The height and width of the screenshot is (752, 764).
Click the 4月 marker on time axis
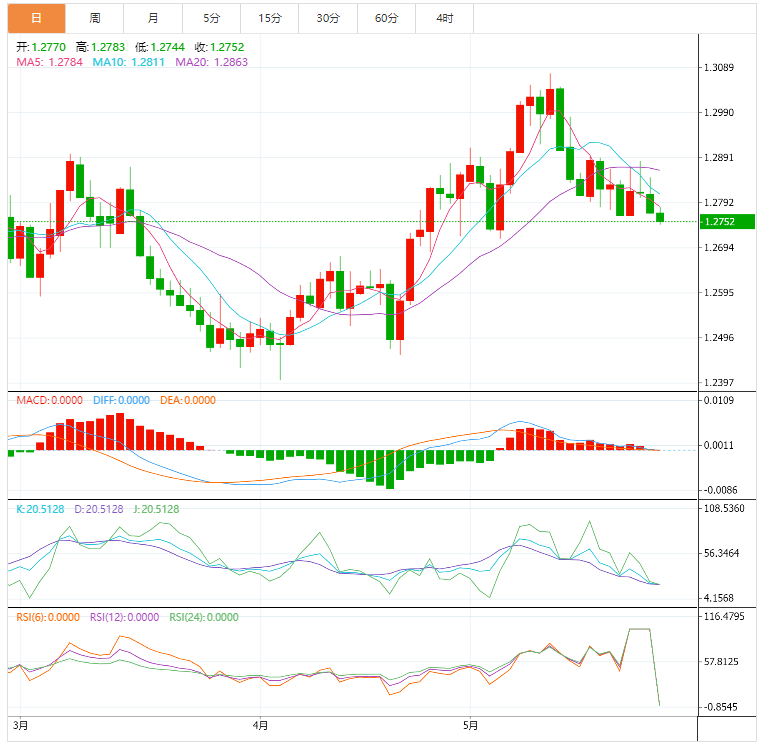(x=261, y=723)
